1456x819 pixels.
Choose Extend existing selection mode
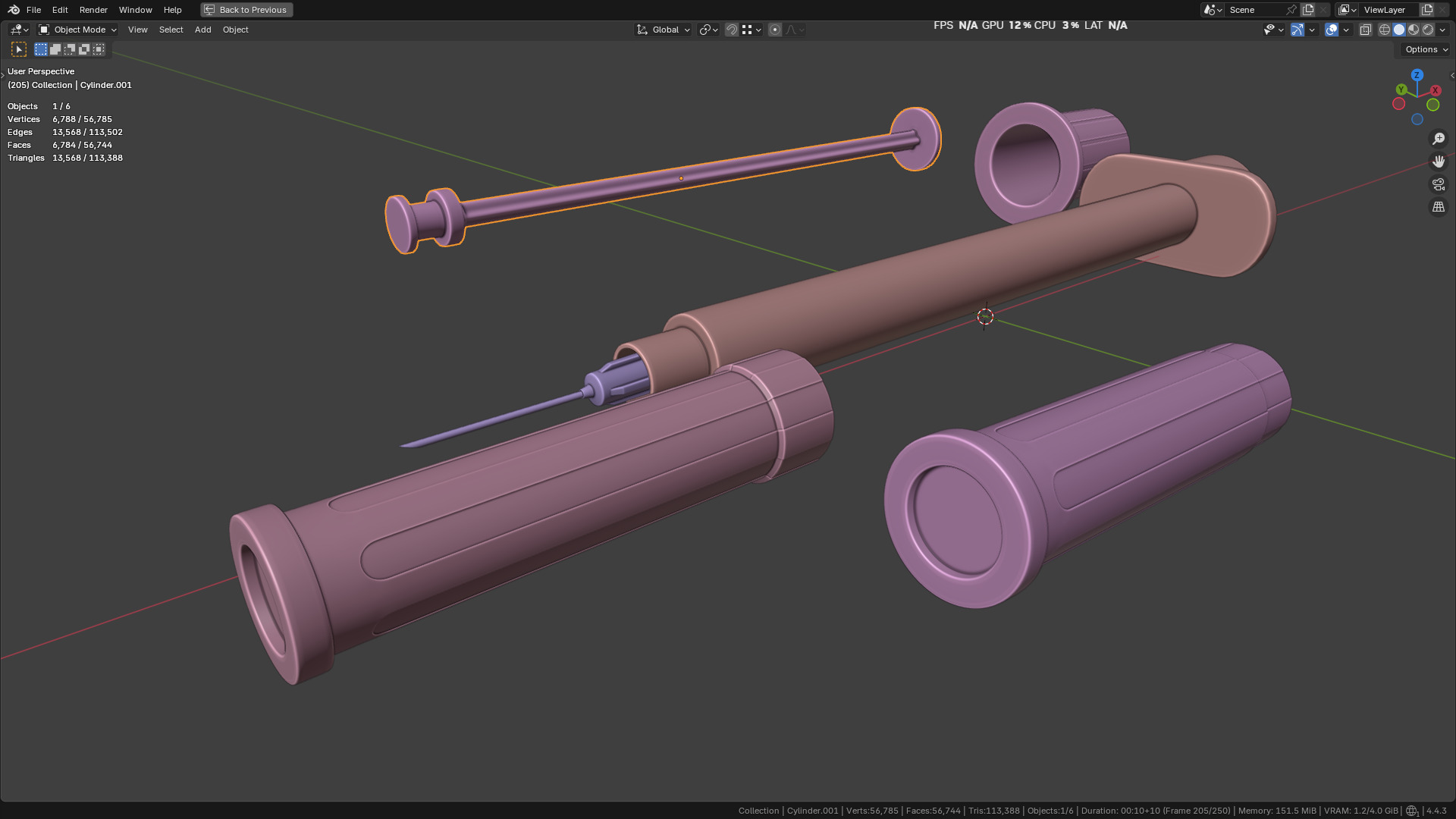(55, 49)
